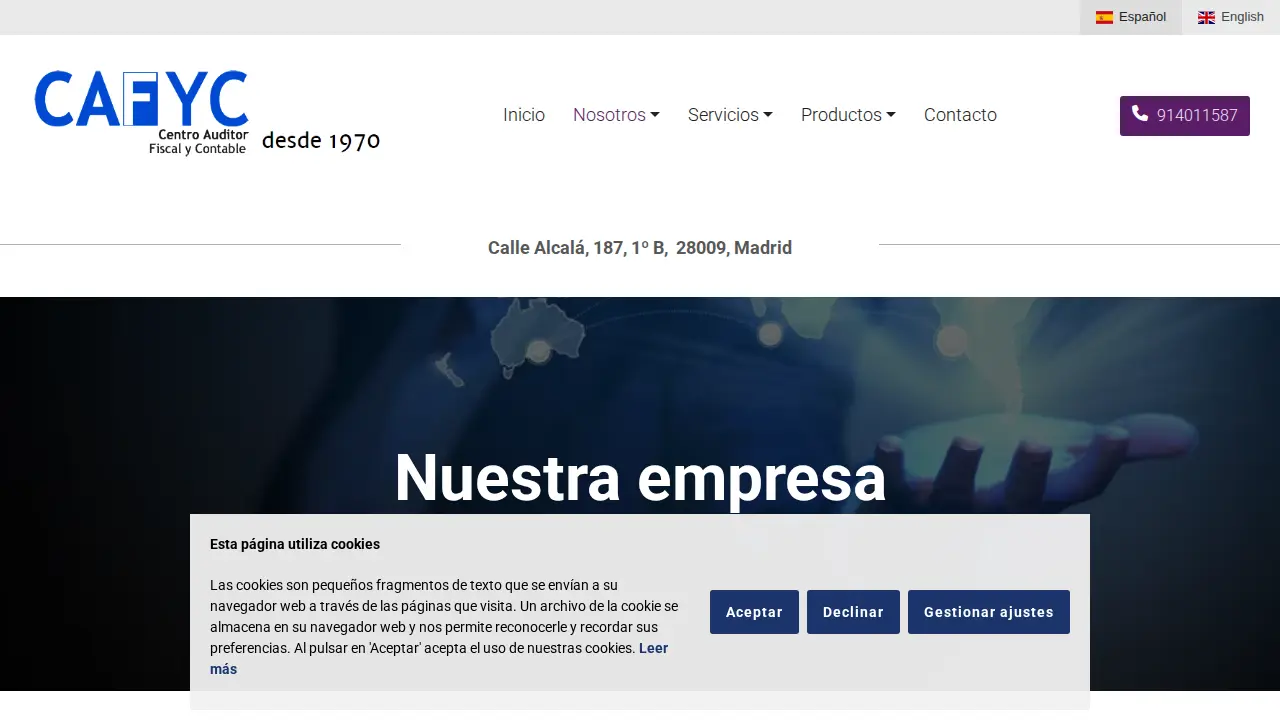Viewport: 1280px width, 720px height.
Task: Select the Español language option
Action: coord(1131,17)
